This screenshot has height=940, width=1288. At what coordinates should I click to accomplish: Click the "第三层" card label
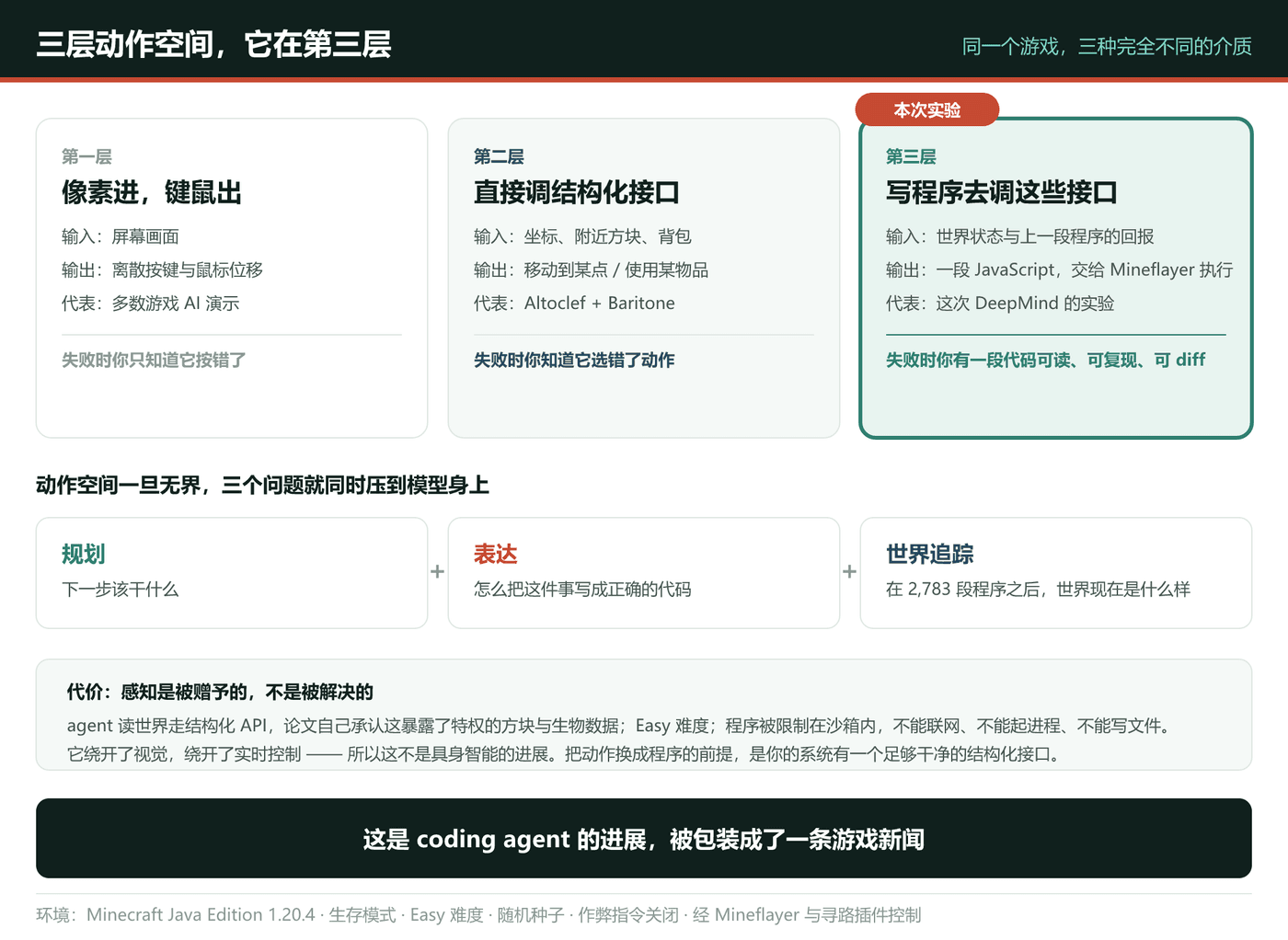[911, 157]
